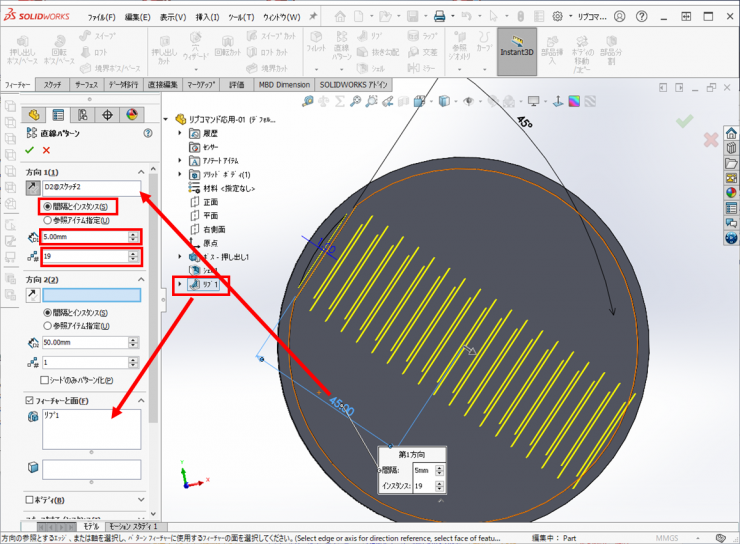Collapse the 方向 1 section
This screenshot has height=544, width=740.
point(152,172)
